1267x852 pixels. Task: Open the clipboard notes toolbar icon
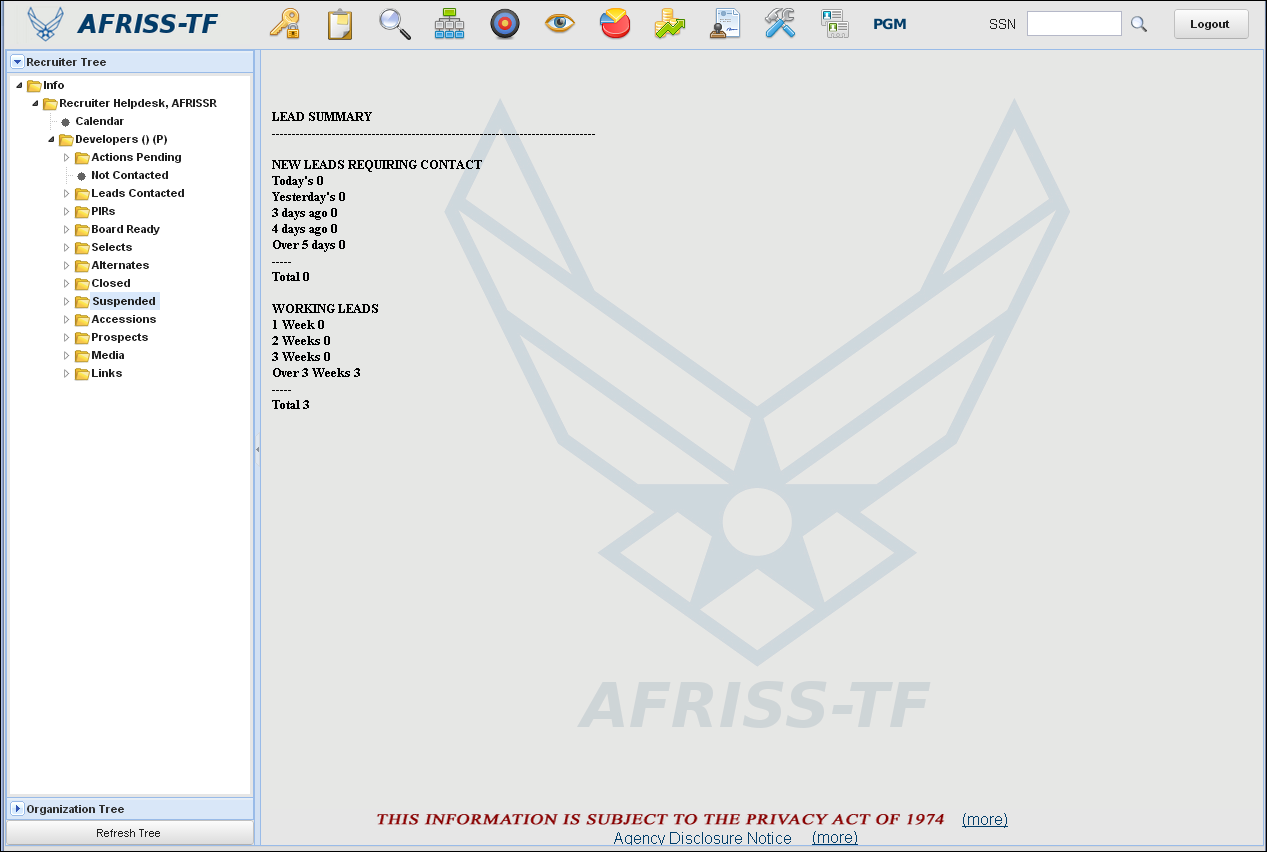click(x=340, y=24)
